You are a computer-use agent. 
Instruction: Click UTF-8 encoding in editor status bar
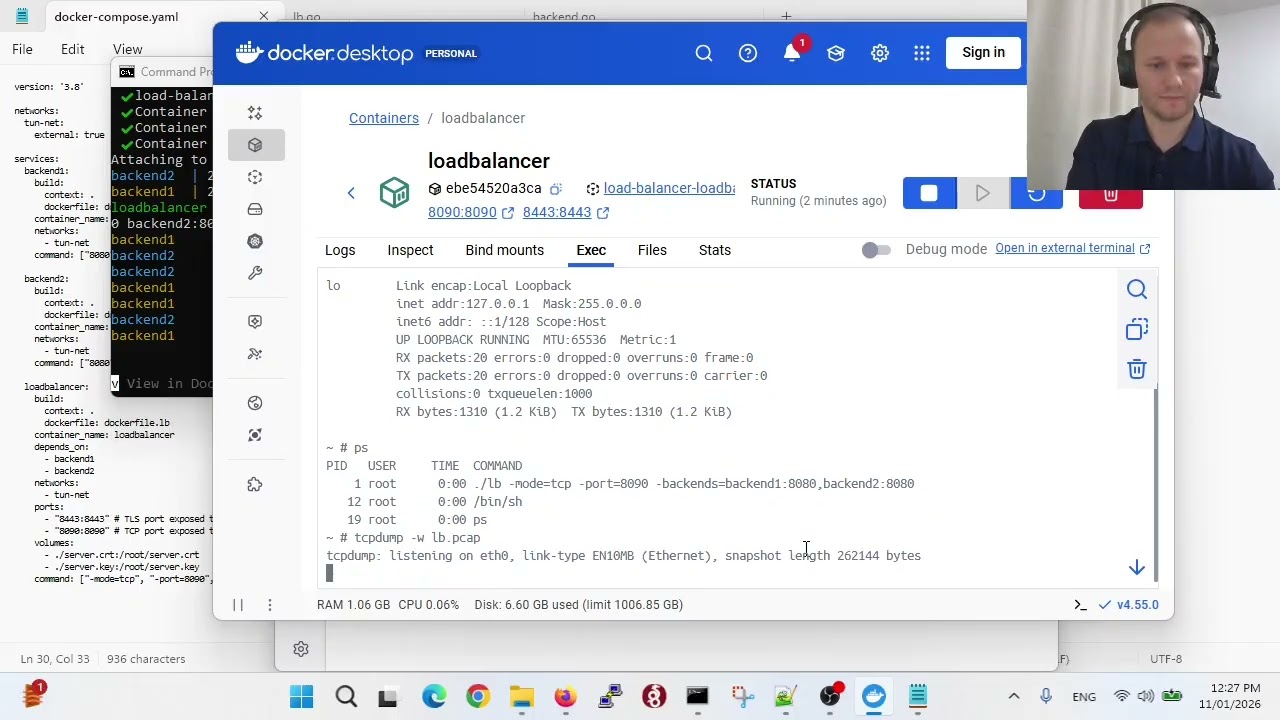click(1166, 659)
